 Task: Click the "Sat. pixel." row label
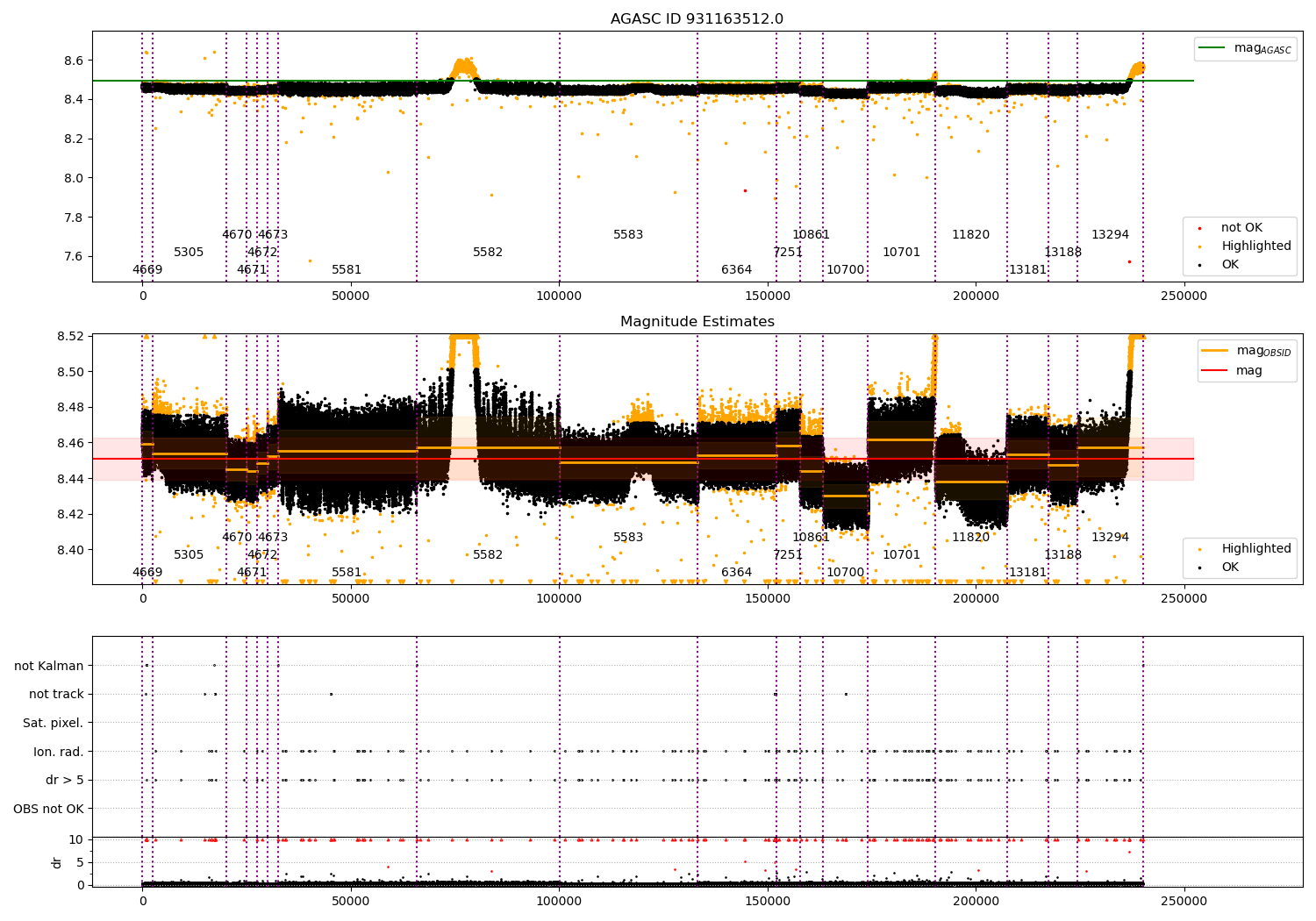click(x=54, y=723)
